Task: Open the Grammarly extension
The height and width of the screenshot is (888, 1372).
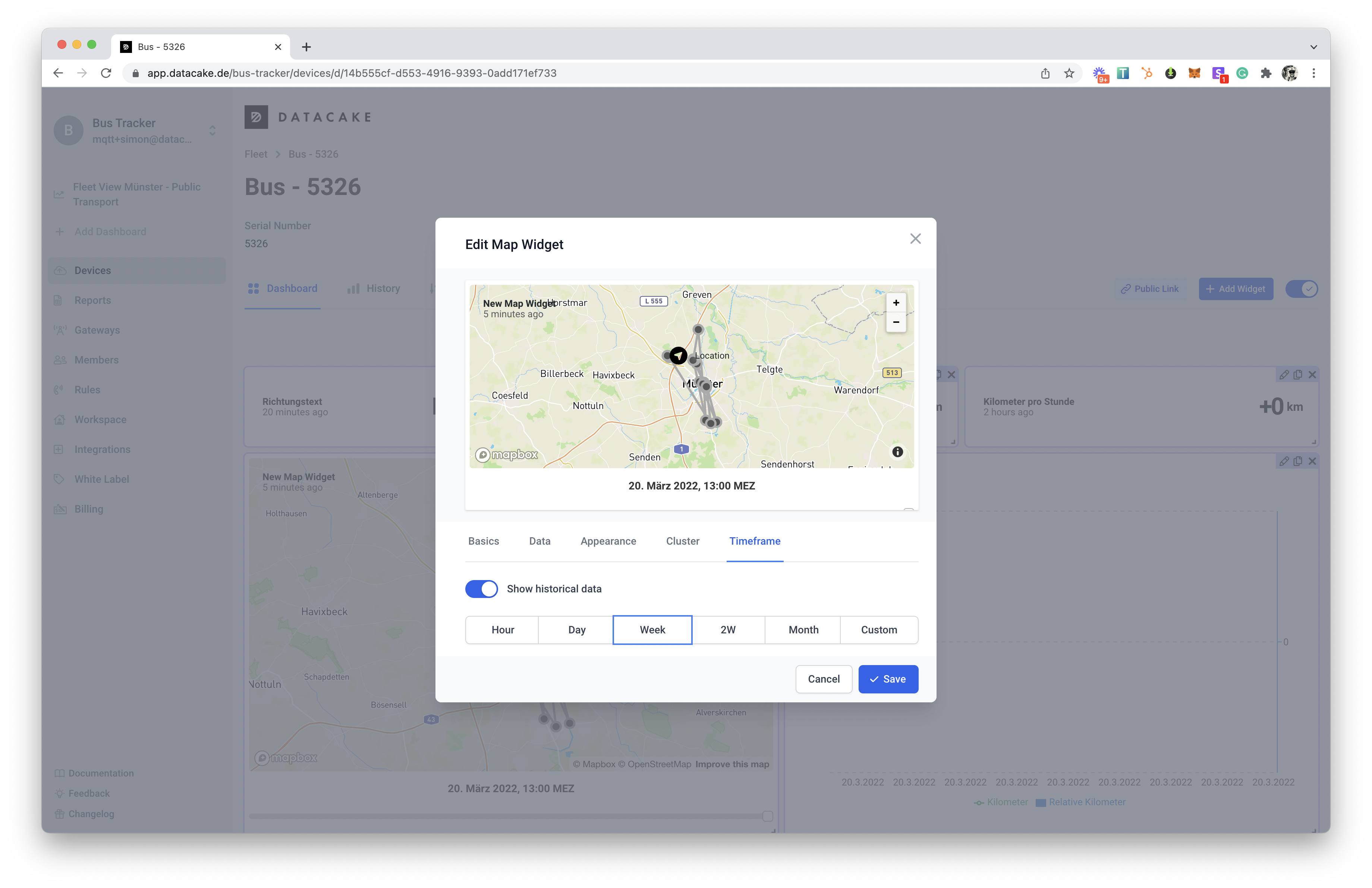Action: point(1242,73)
